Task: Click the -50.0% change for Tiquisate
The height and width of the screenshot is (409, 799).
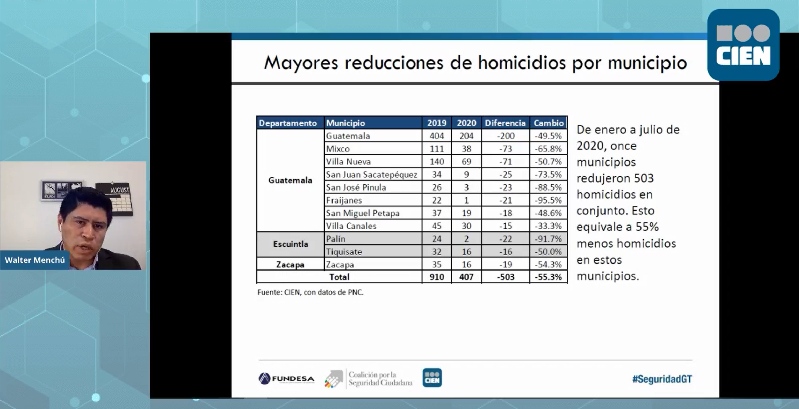Action: [x=549, y=252]
